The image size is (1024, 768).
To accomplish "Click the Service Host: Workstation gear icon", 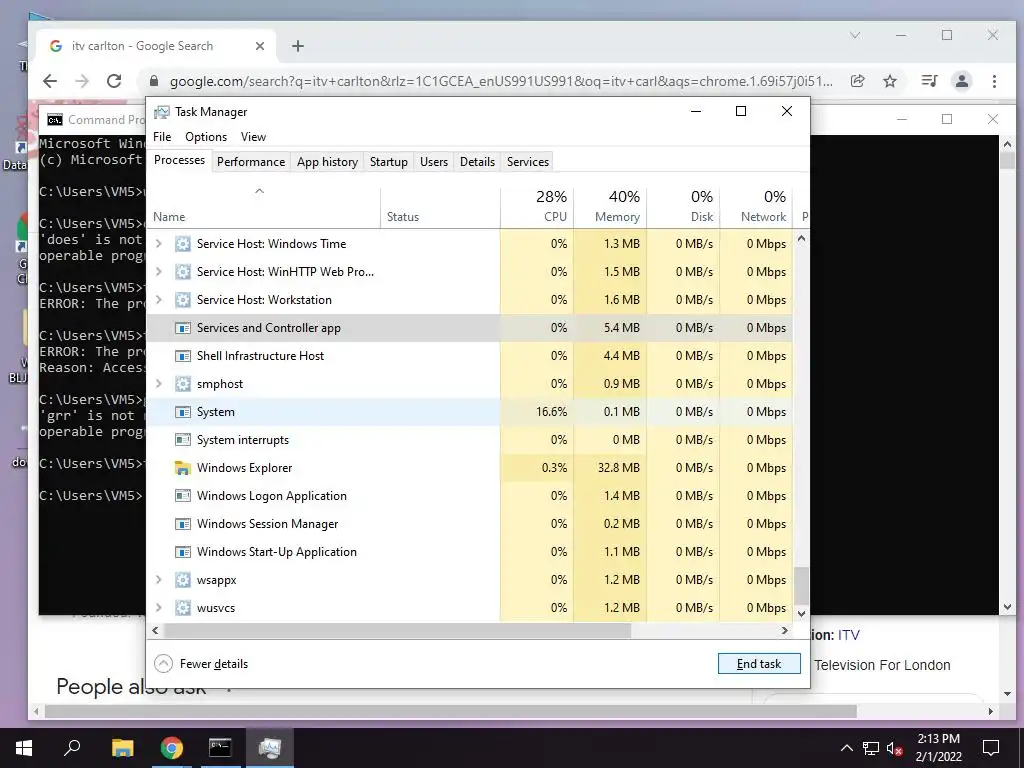I will coord(183,300).
